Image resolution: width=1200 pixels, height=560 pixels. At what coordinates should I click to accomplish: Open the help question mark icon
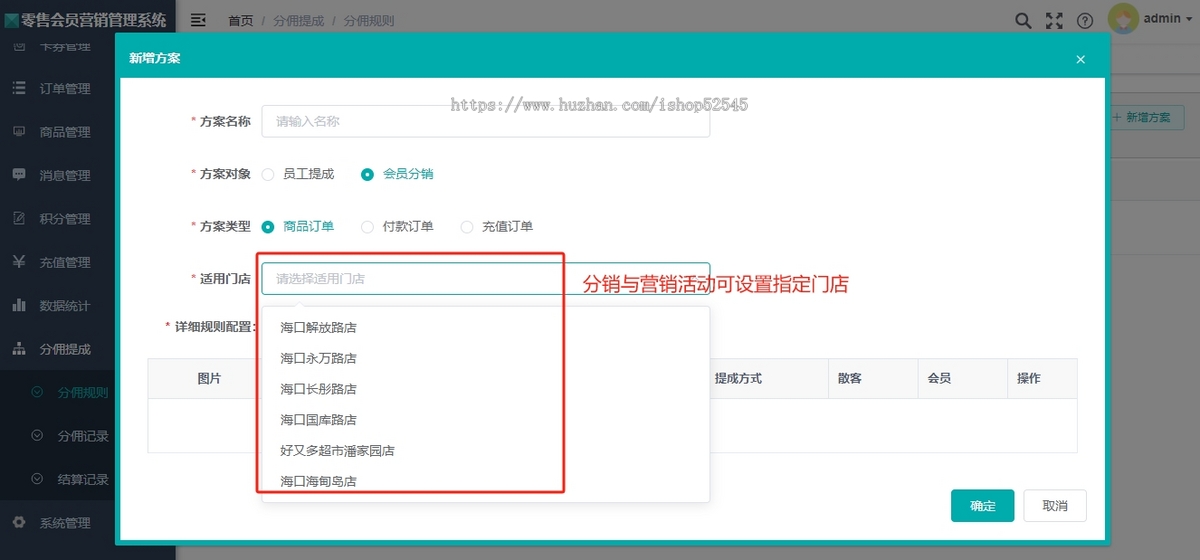point(1085,20)
